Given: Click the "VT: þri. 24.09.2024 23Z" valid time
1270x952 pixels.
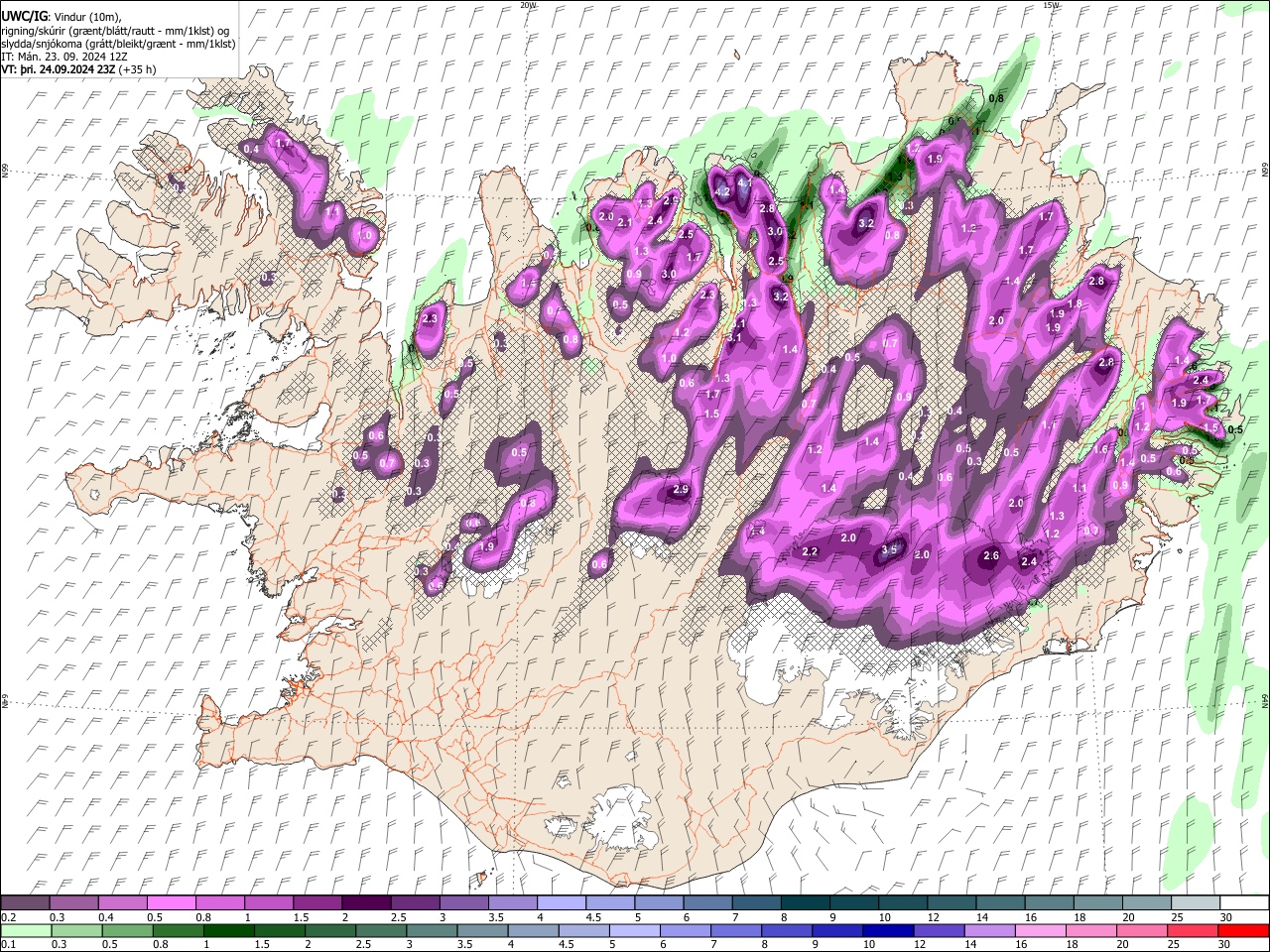Looking at the screenshot, I should [59, 70].
